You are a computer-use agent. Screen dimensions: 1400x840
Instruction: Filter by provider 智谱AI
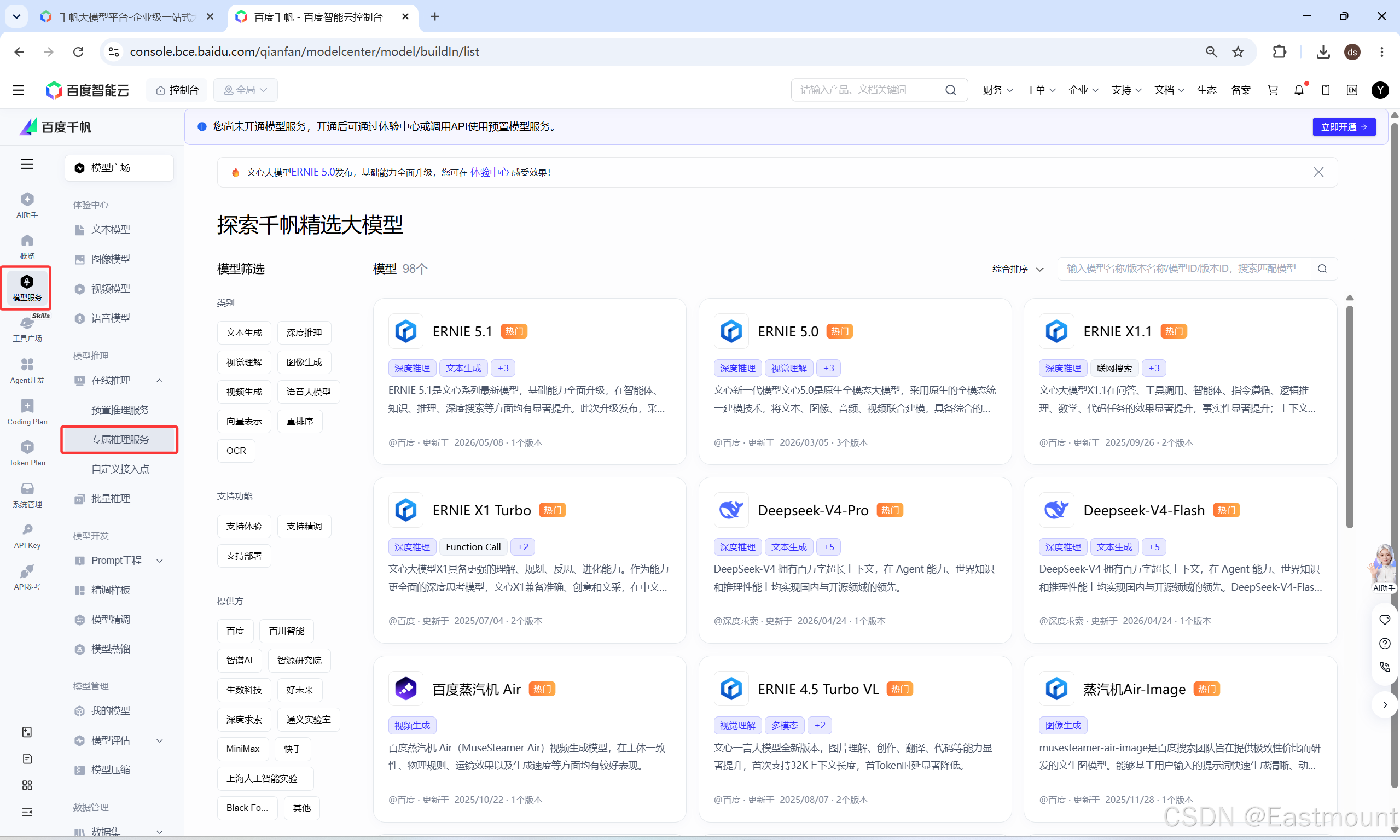[240, 661]
